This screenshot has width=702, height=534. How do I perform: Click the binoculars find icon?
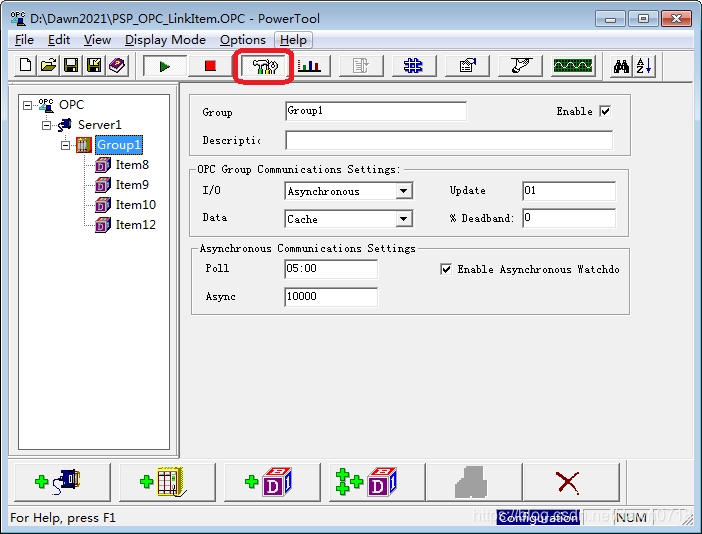click(x=621, y=66)
